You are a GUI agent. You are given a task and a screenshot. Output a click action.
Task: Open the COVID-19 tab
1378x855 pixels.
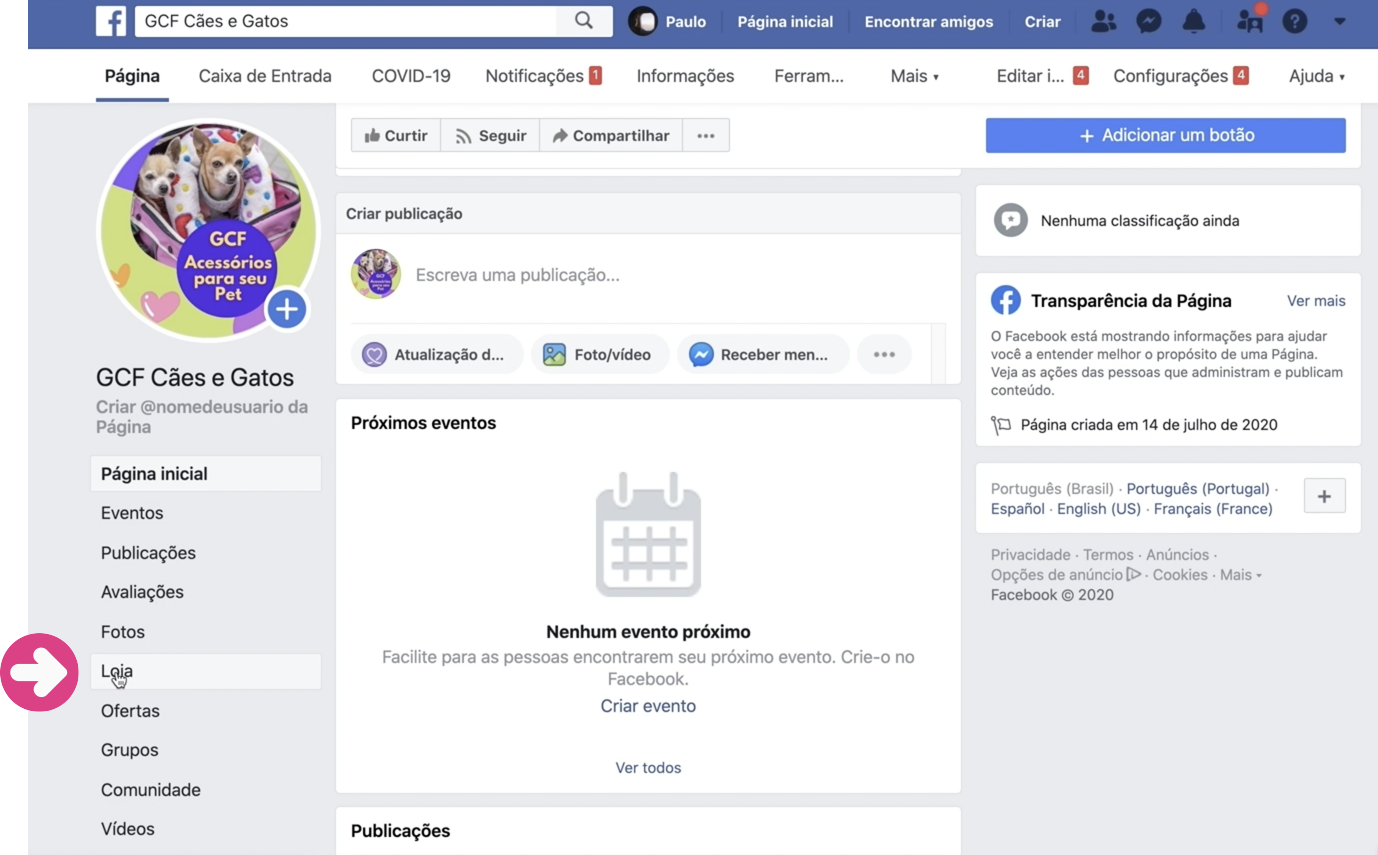(411, 76)
